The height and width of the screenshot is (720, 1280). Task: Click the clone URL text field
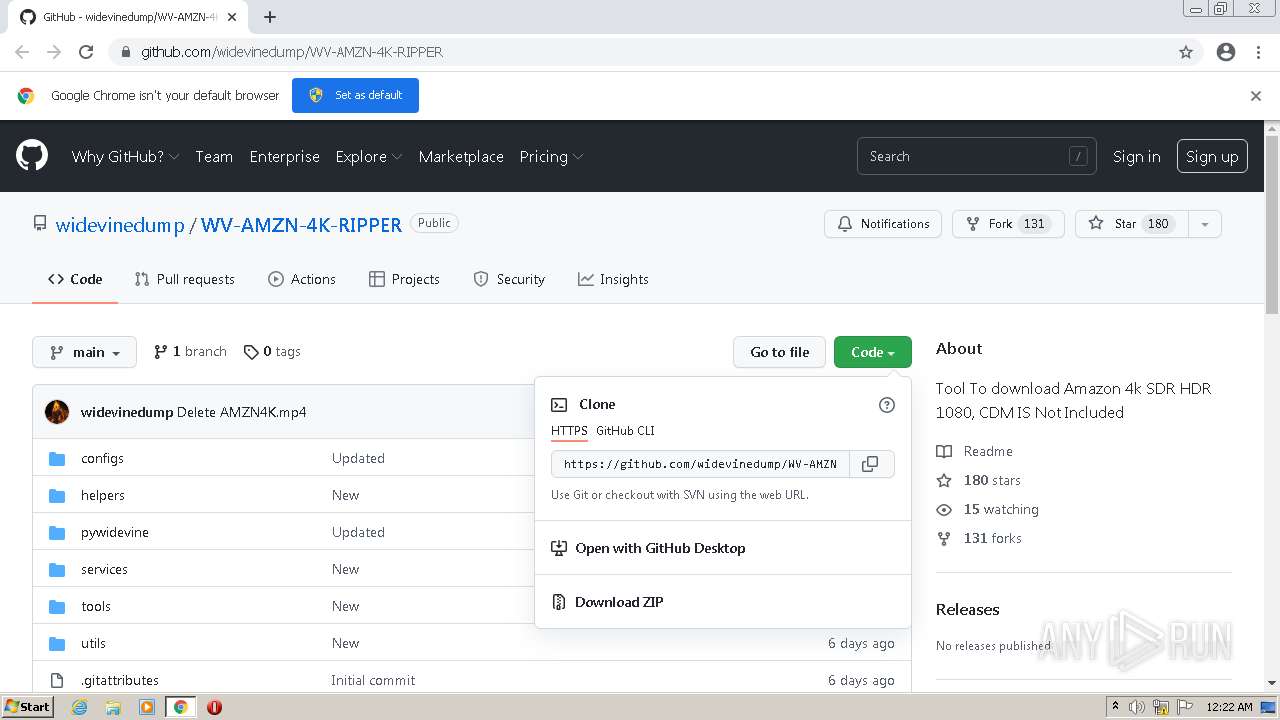(700, 464)
